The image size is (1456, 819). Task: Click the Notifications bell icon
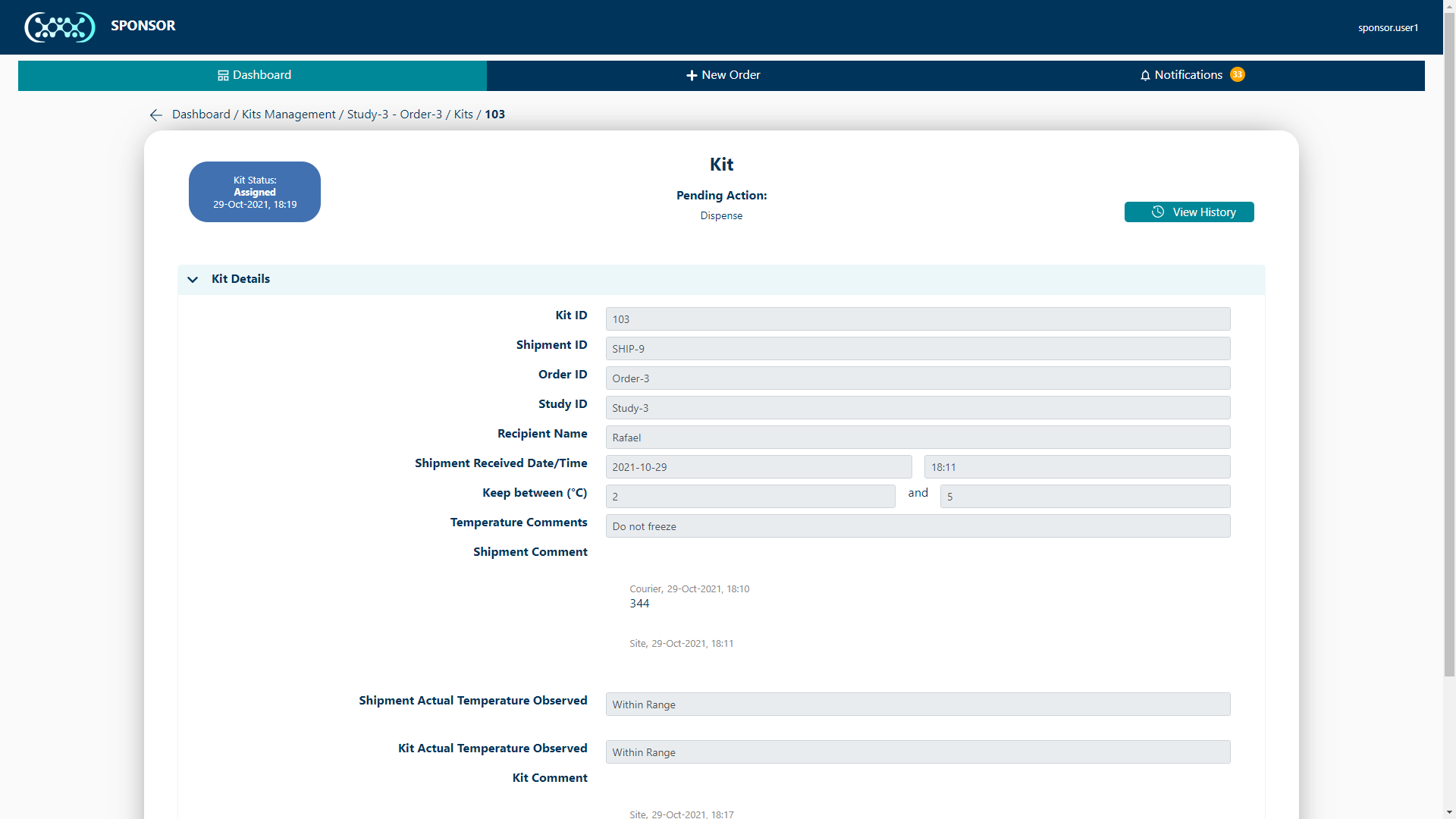1144,75
